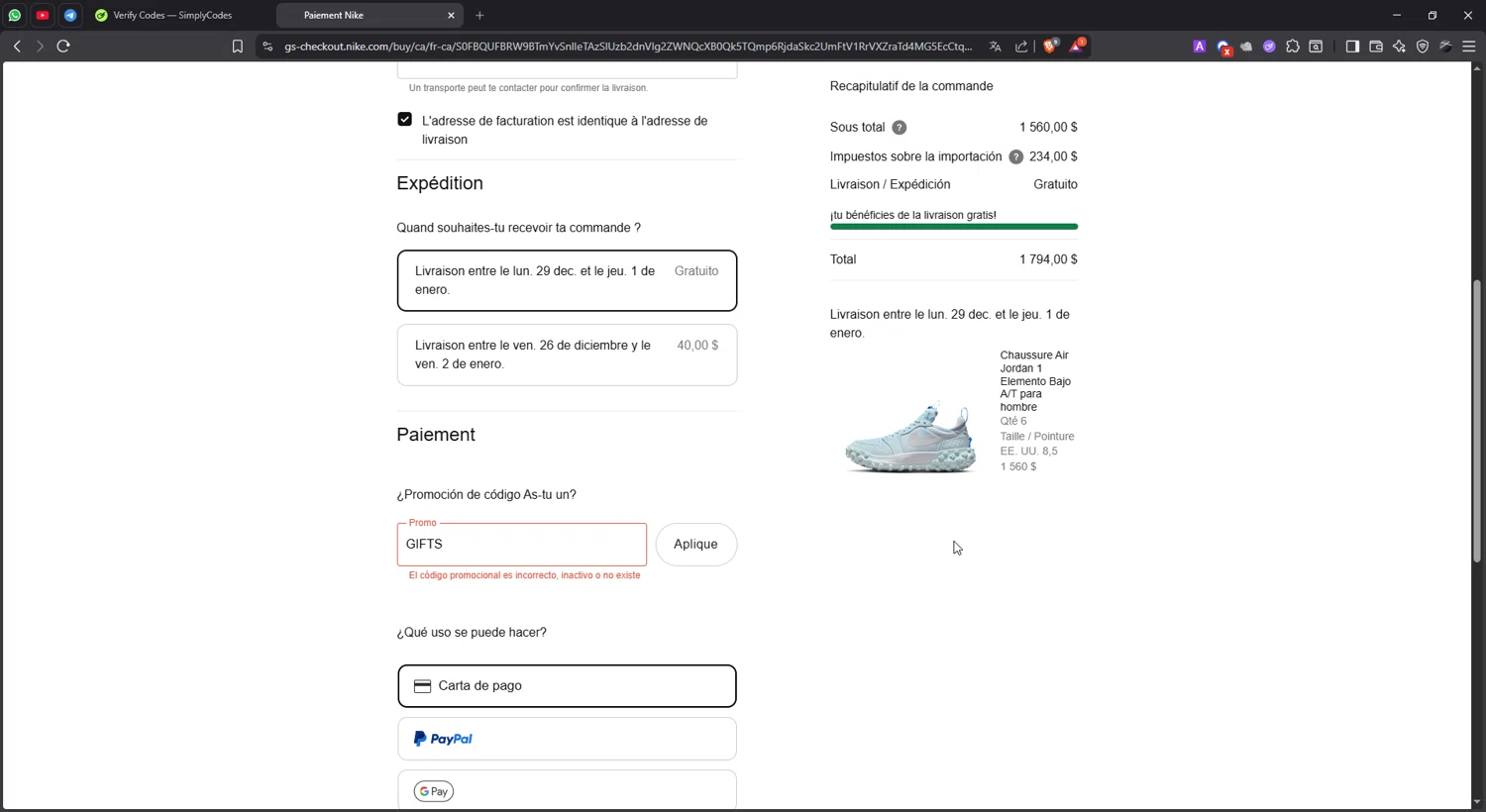Click the 'EE. UU. 8,5' size text

[x=1028, y=452]
